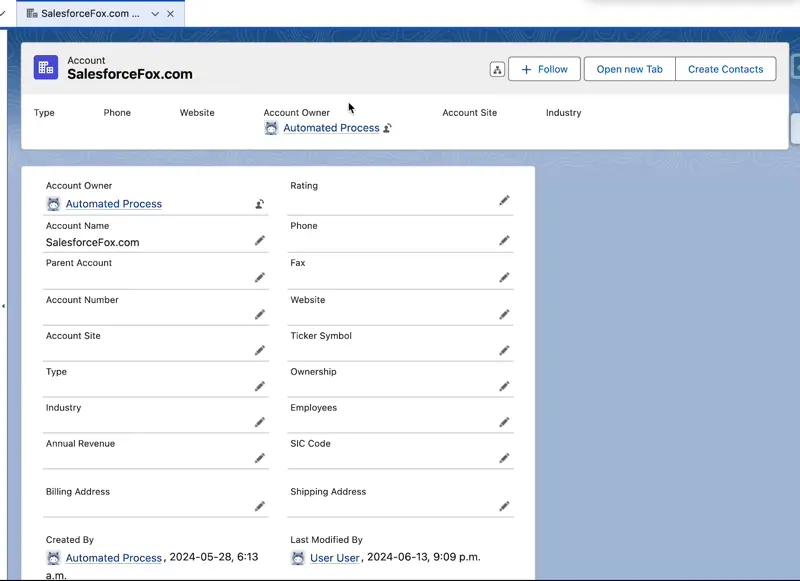Change owner icon in highlights panel
800x581 pixels.
pos(388,128)
